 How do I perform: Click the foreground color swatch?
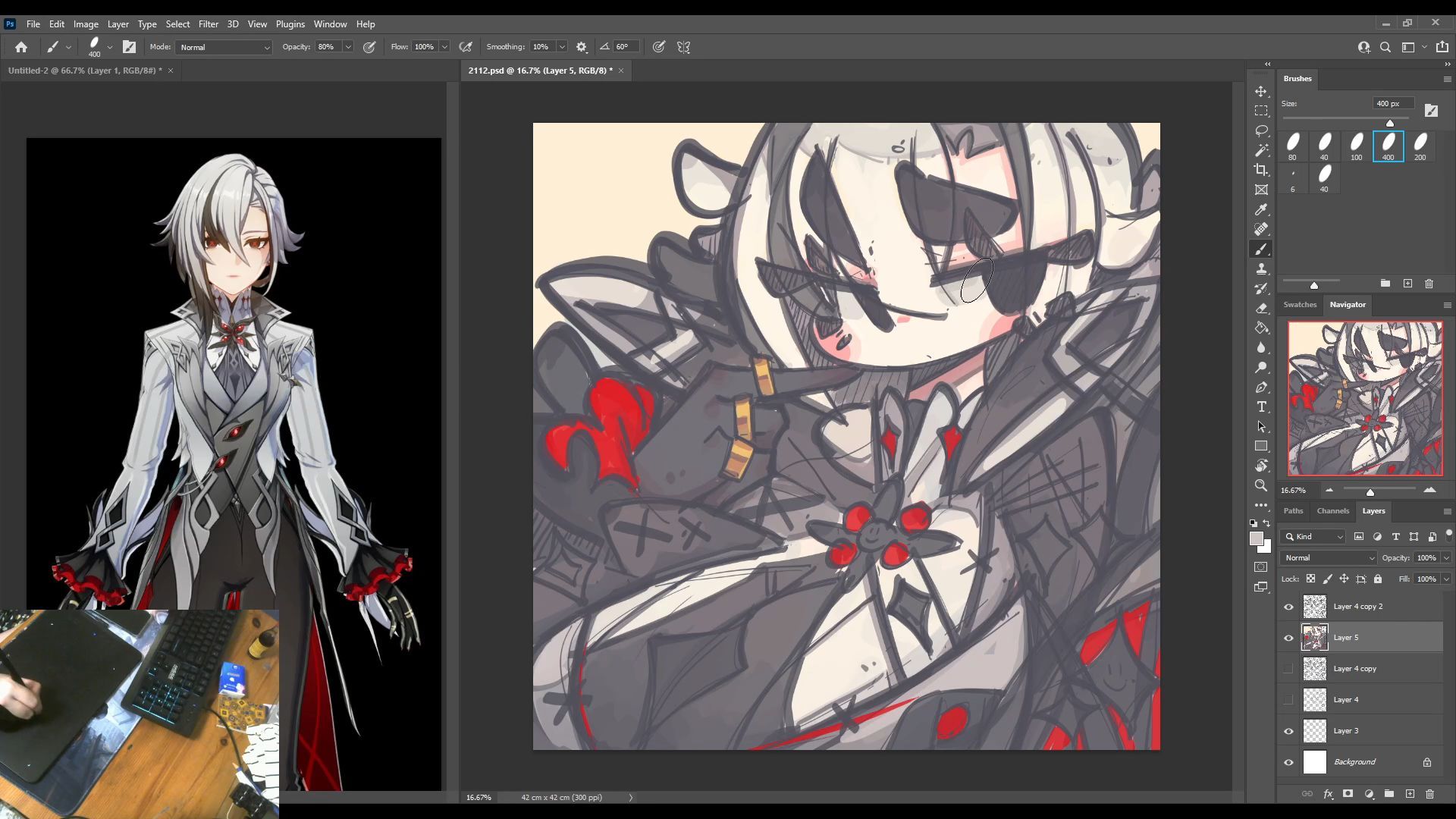1257,538
